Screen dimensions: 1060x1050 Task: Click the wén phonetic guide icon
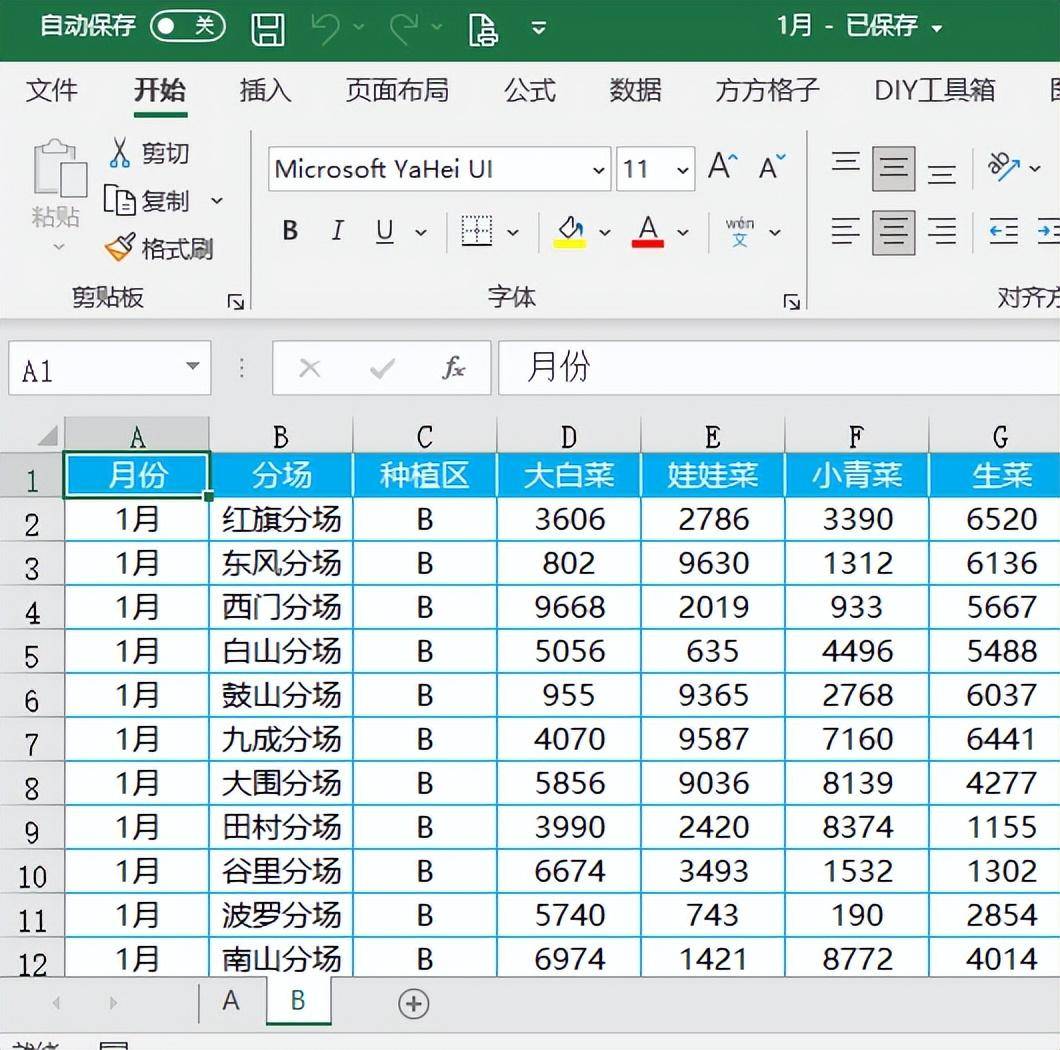[x=740, y=232]
